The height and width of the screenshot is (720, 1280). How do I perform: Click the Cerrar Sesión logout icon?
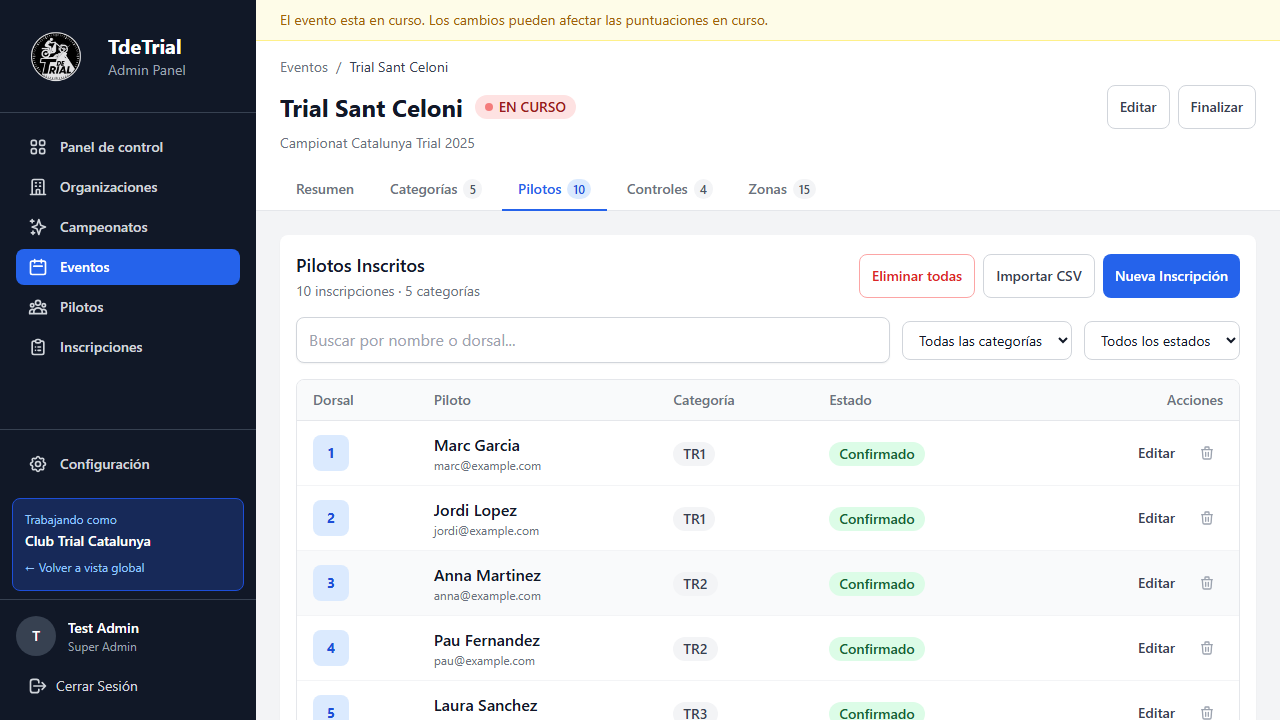[38, 686]
